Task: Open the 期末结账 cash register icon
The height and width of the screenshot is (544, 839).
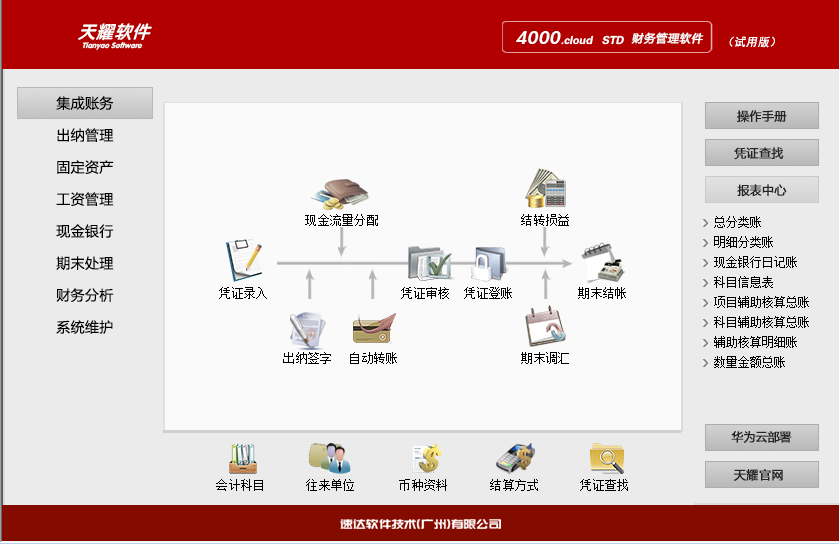Action: pos(603,262)
